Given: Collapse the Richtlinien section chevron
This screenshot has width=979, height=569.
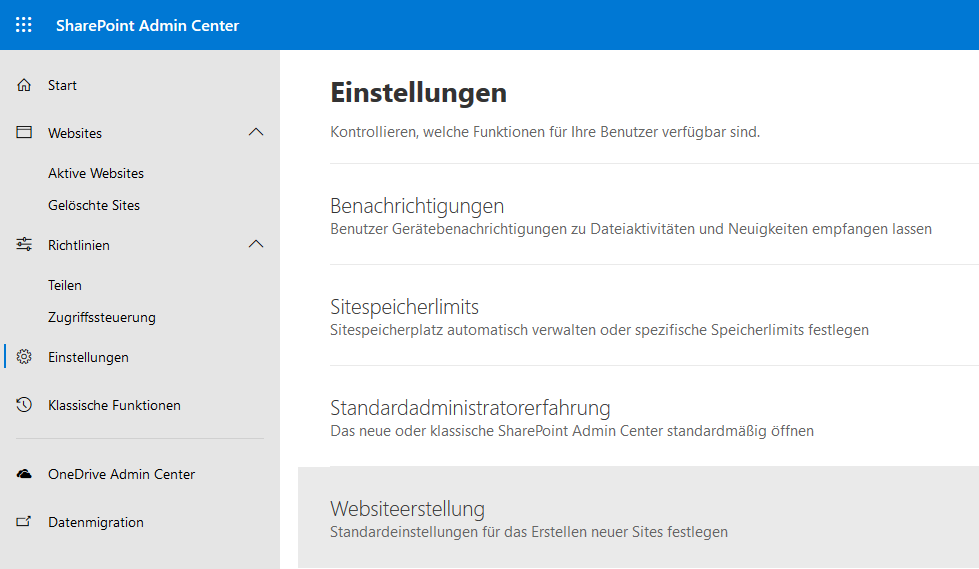Looking at the screenshot, I should 256,244.
